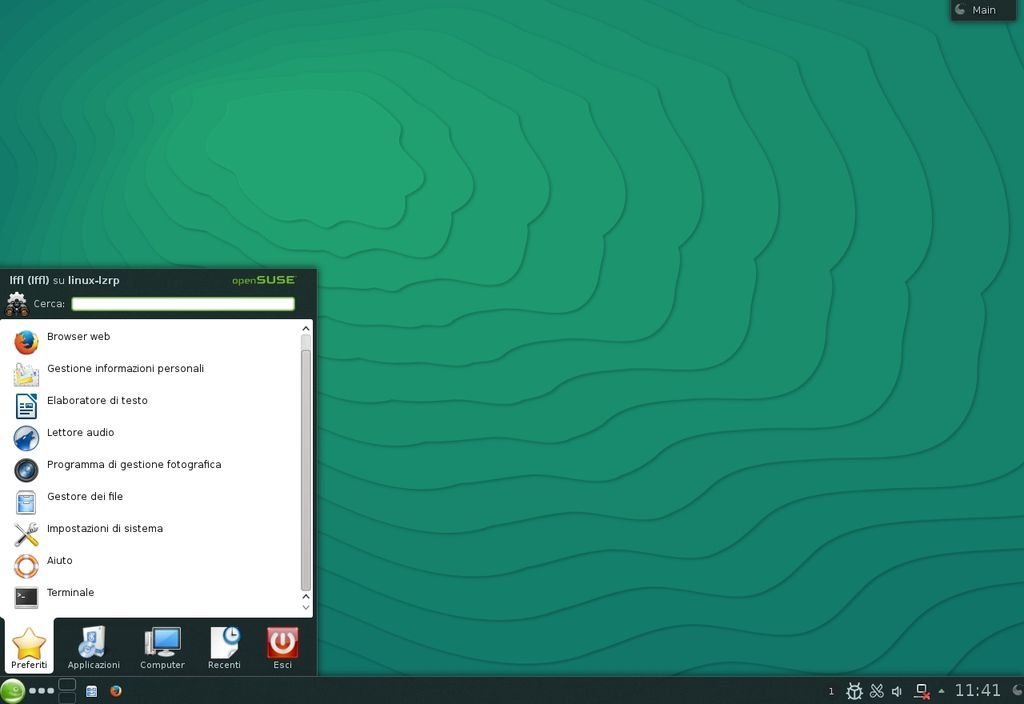This screenshot has height=704, width=1024.
Task: Open Programma di gestione fotografica
Action: 133,465
